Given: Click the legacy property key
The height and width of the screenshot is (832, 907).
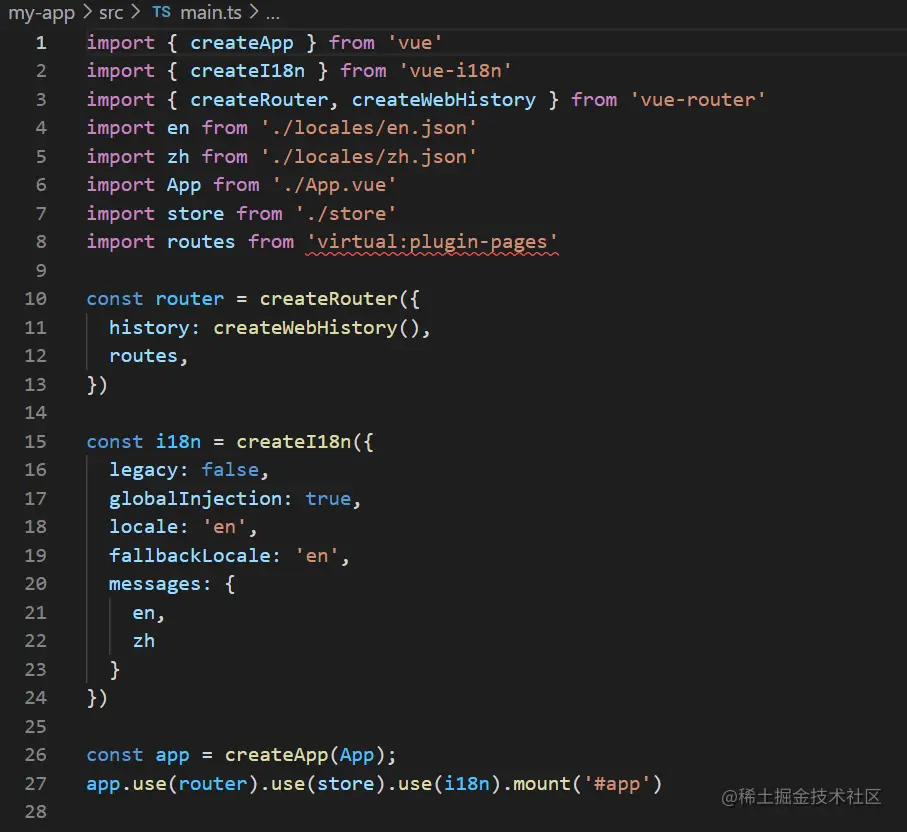Looking at the screenshot, I should pos(143,470).
